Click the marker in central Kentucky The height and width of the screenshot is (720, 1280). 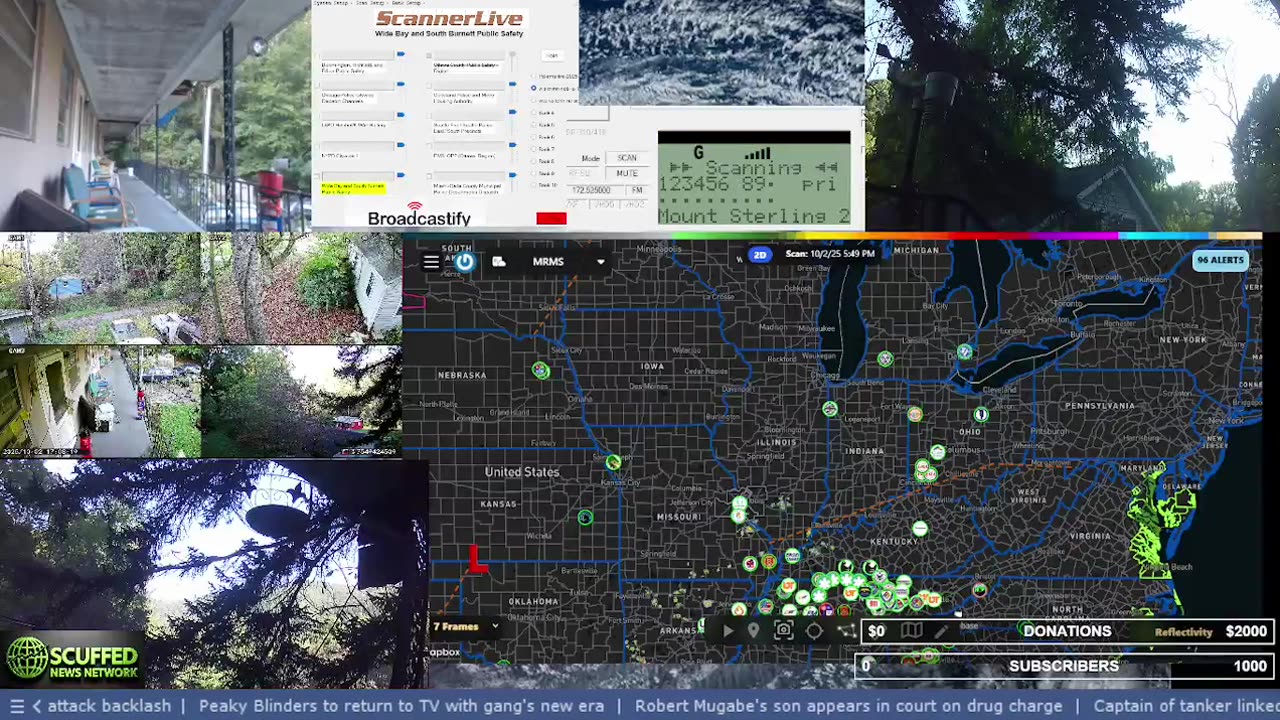click(920, 529)
